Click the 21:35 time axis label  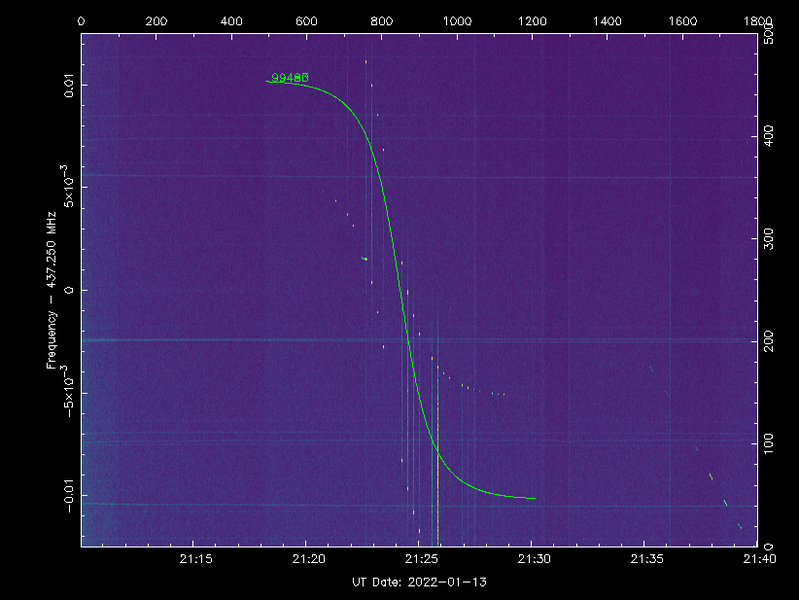[x=647, y=559]
